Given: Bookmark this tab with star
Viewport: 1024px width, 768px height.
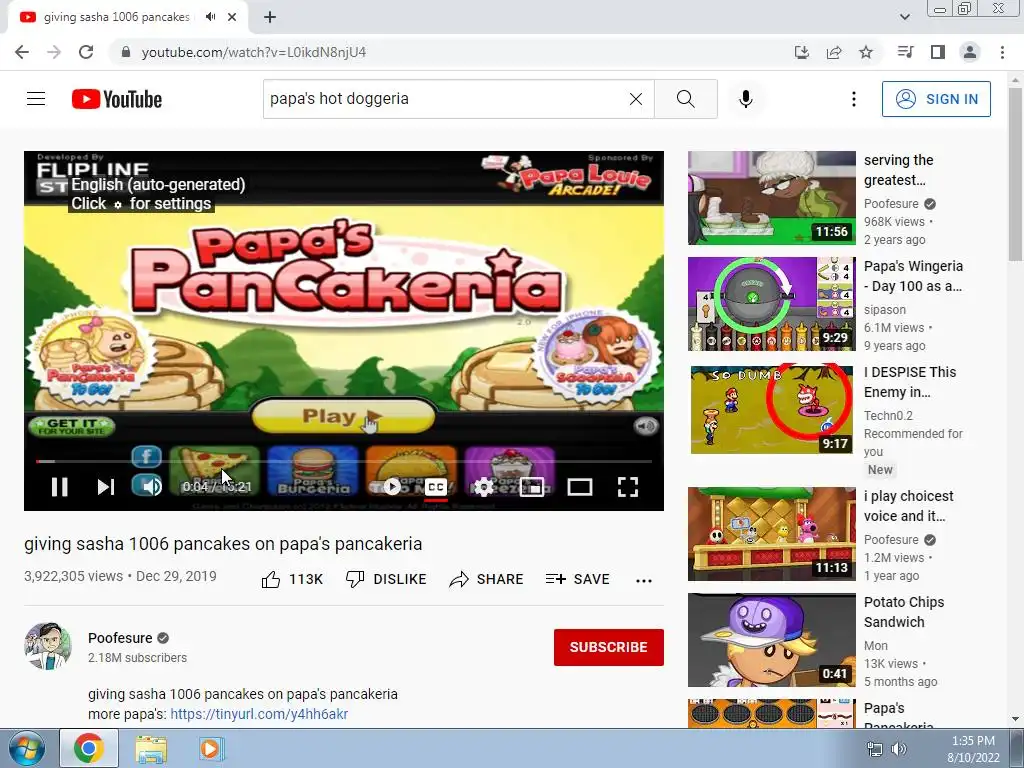Looking at the screenshot, I should coord(866,52).
